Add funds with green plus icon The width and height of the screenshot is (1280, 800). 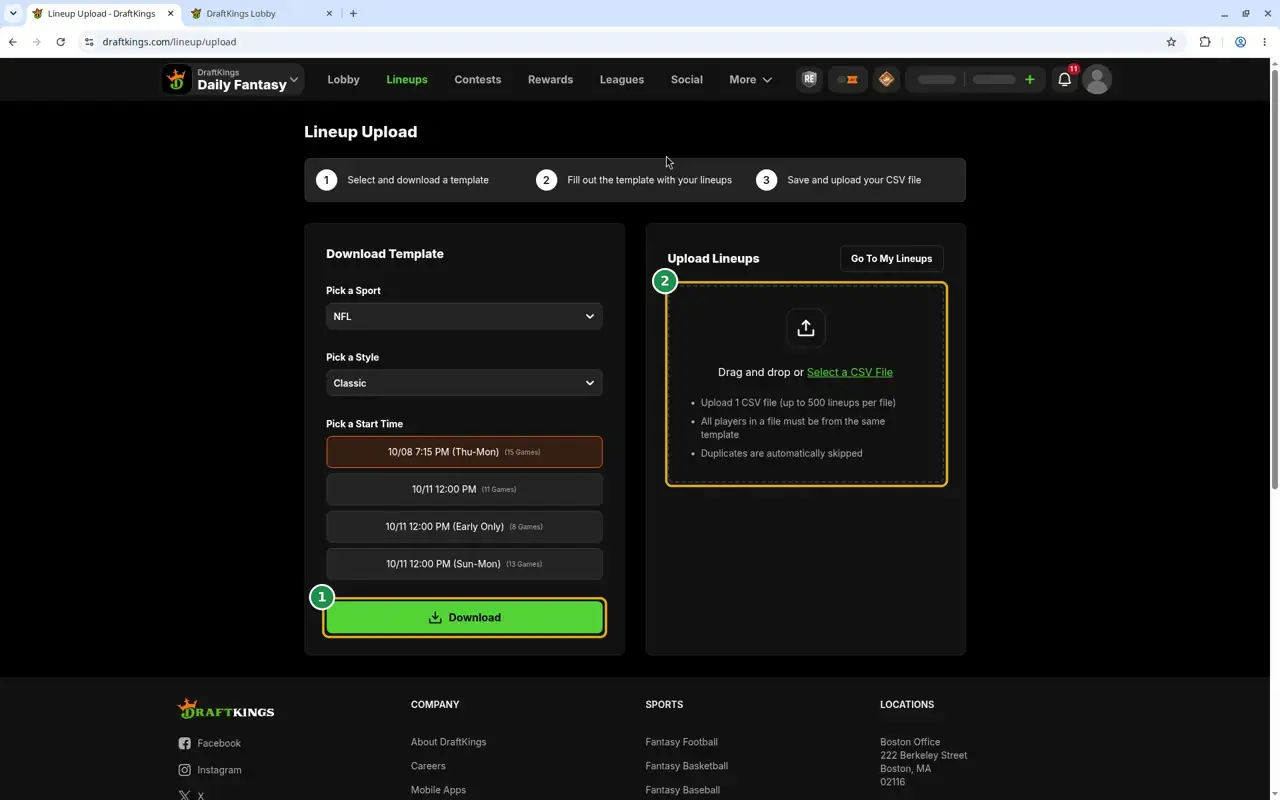tap(1029, 80)
